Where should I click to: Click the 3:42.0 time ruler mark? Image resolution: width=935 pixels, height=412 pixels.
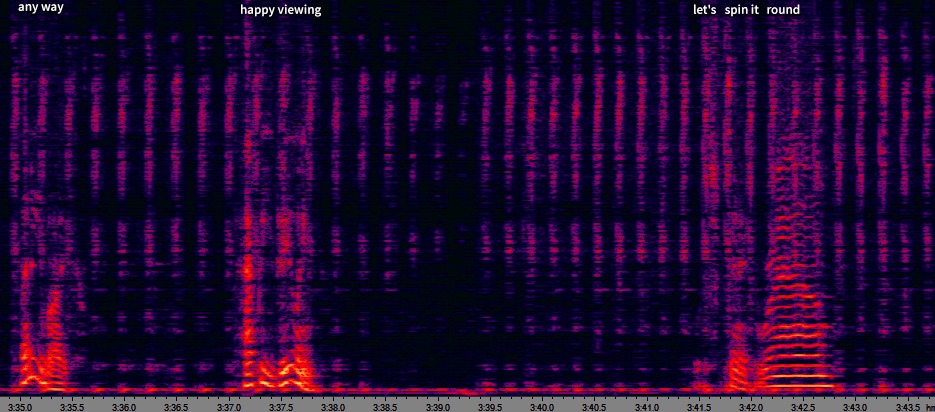click(751, 406)
